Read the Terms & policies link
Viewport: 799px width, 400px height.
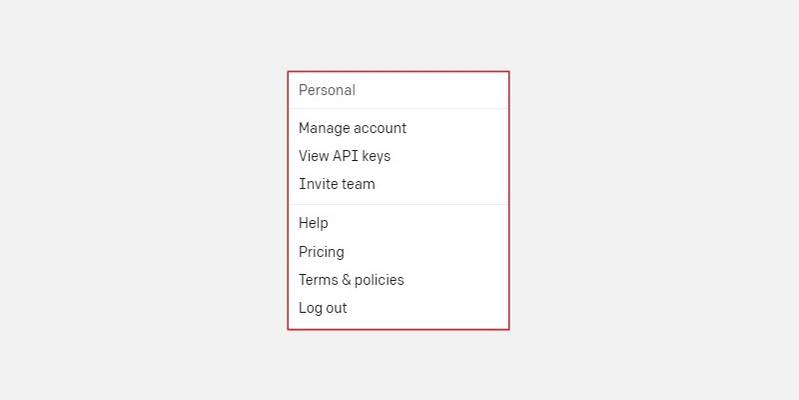pos(351,280)
